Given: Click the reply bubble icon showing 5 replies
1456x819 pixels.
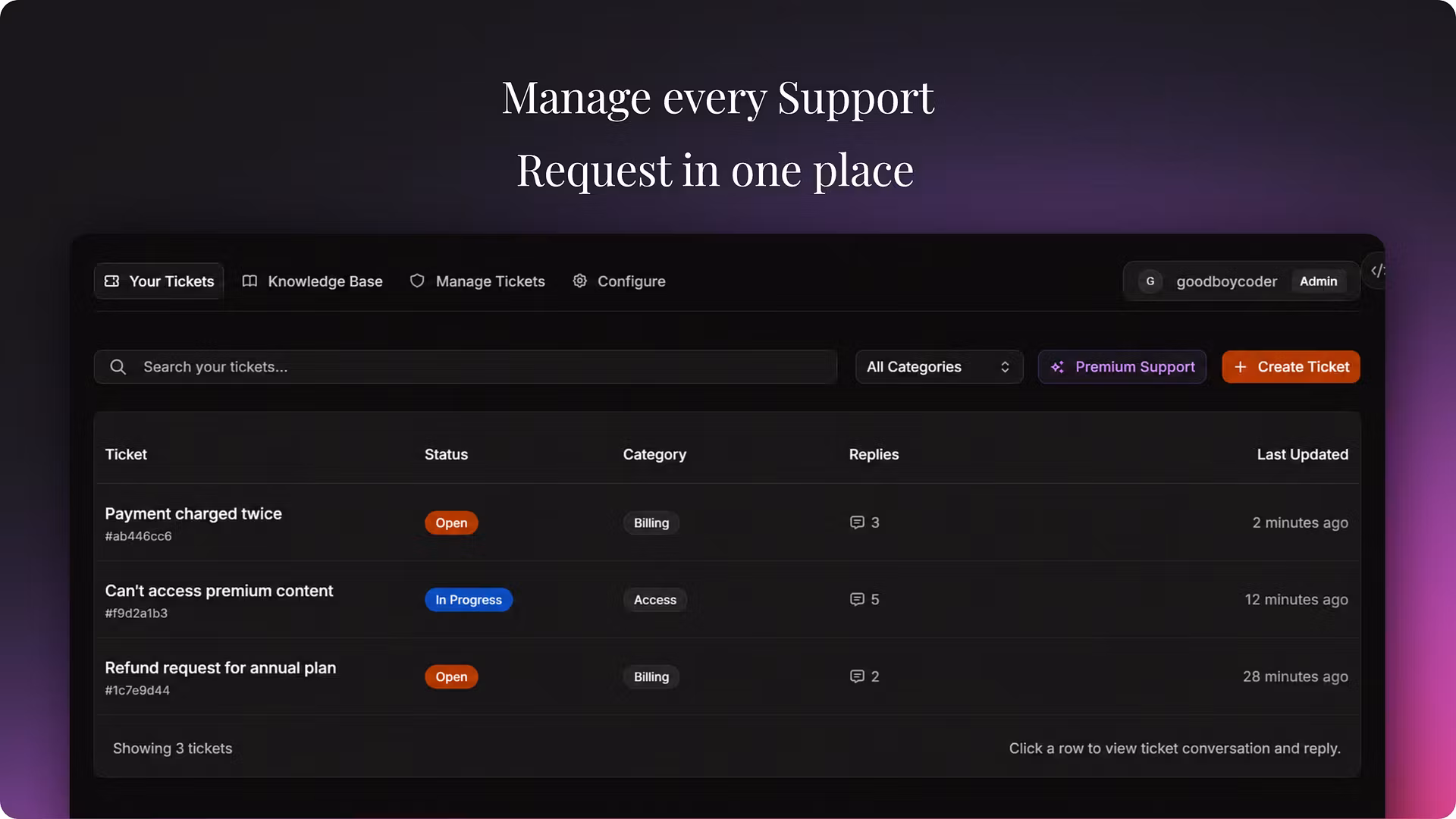Looking at the screenshot, I should point(857,599).
